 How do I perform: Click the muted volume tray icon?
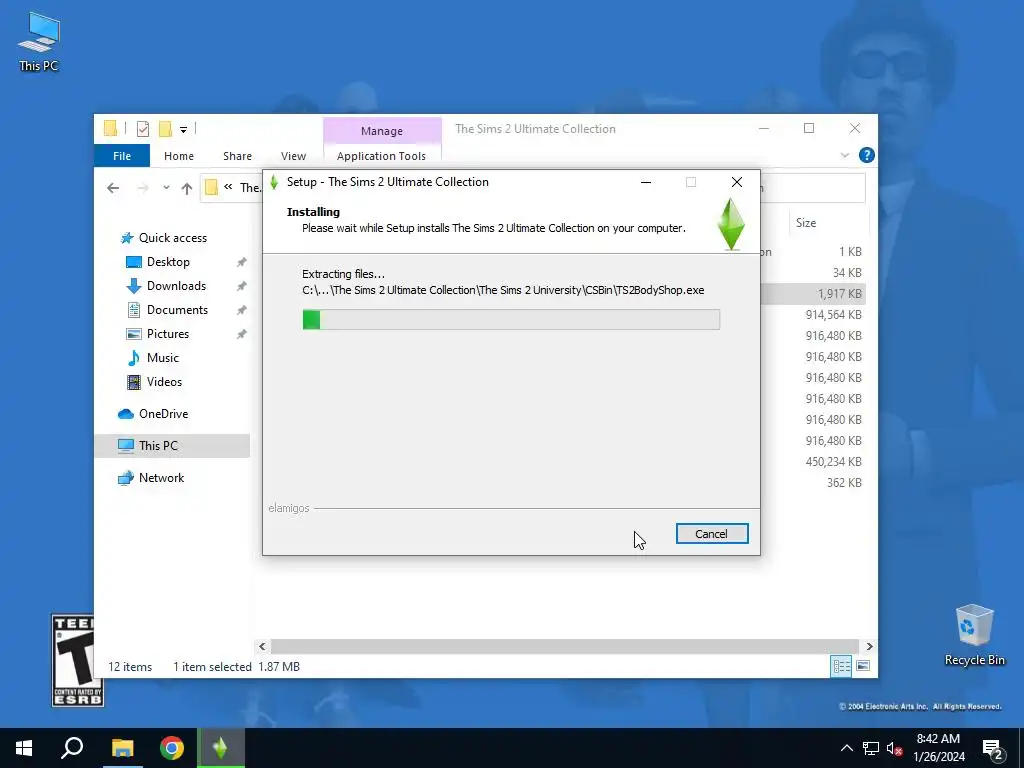[x=894, y=748]
